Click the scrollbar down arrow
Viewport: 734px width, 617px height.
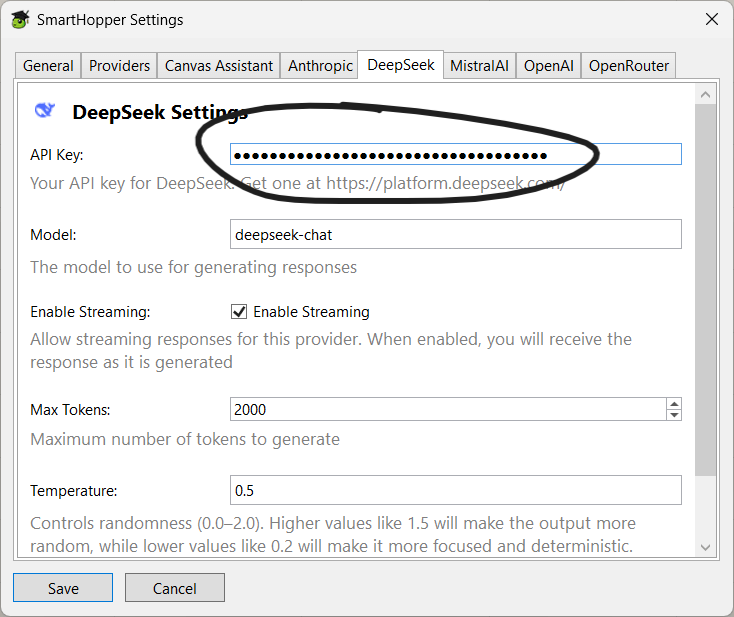[x=705, y=547]
